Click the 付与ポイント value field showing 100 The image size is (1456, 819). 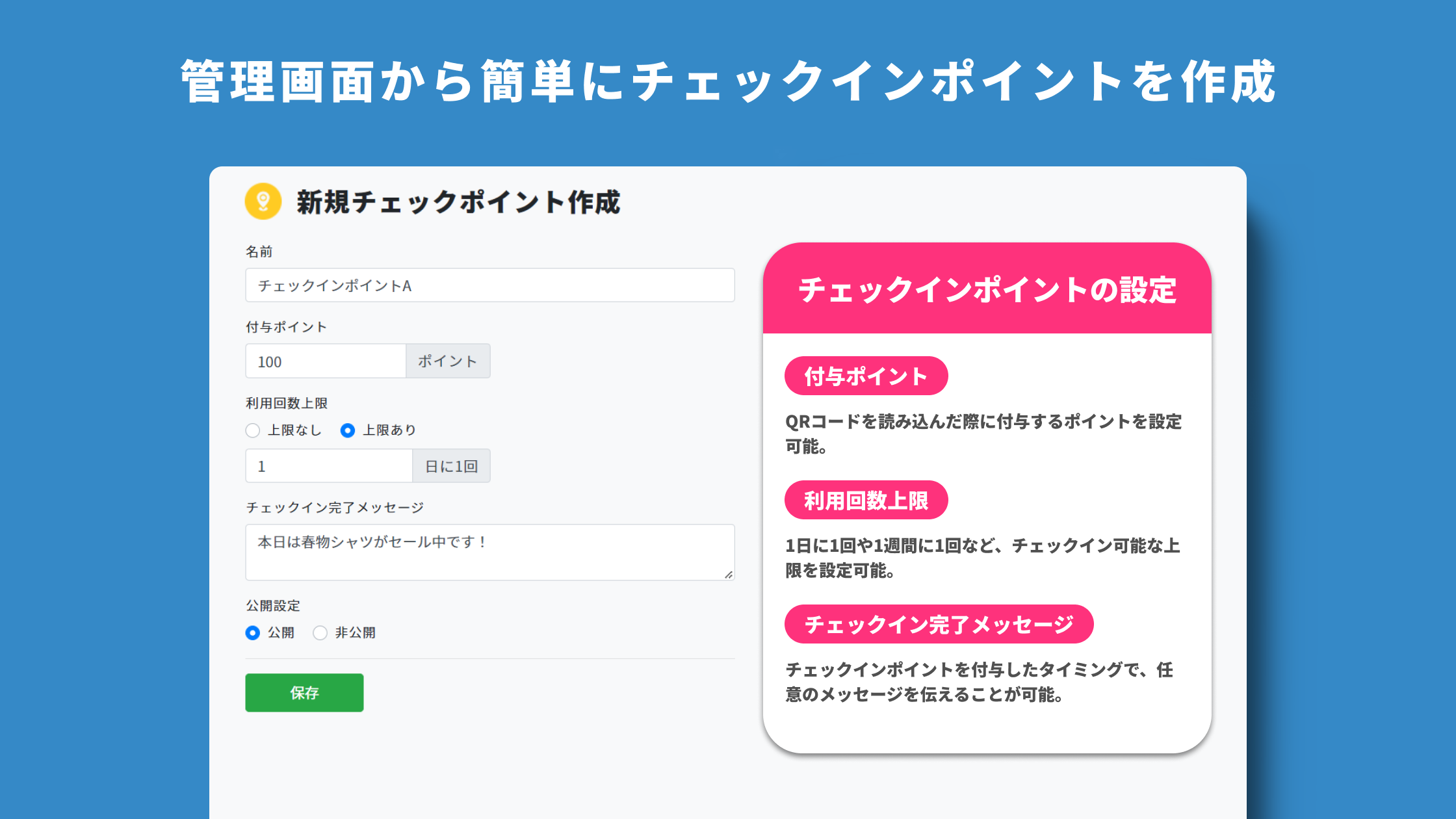point(325,361)
